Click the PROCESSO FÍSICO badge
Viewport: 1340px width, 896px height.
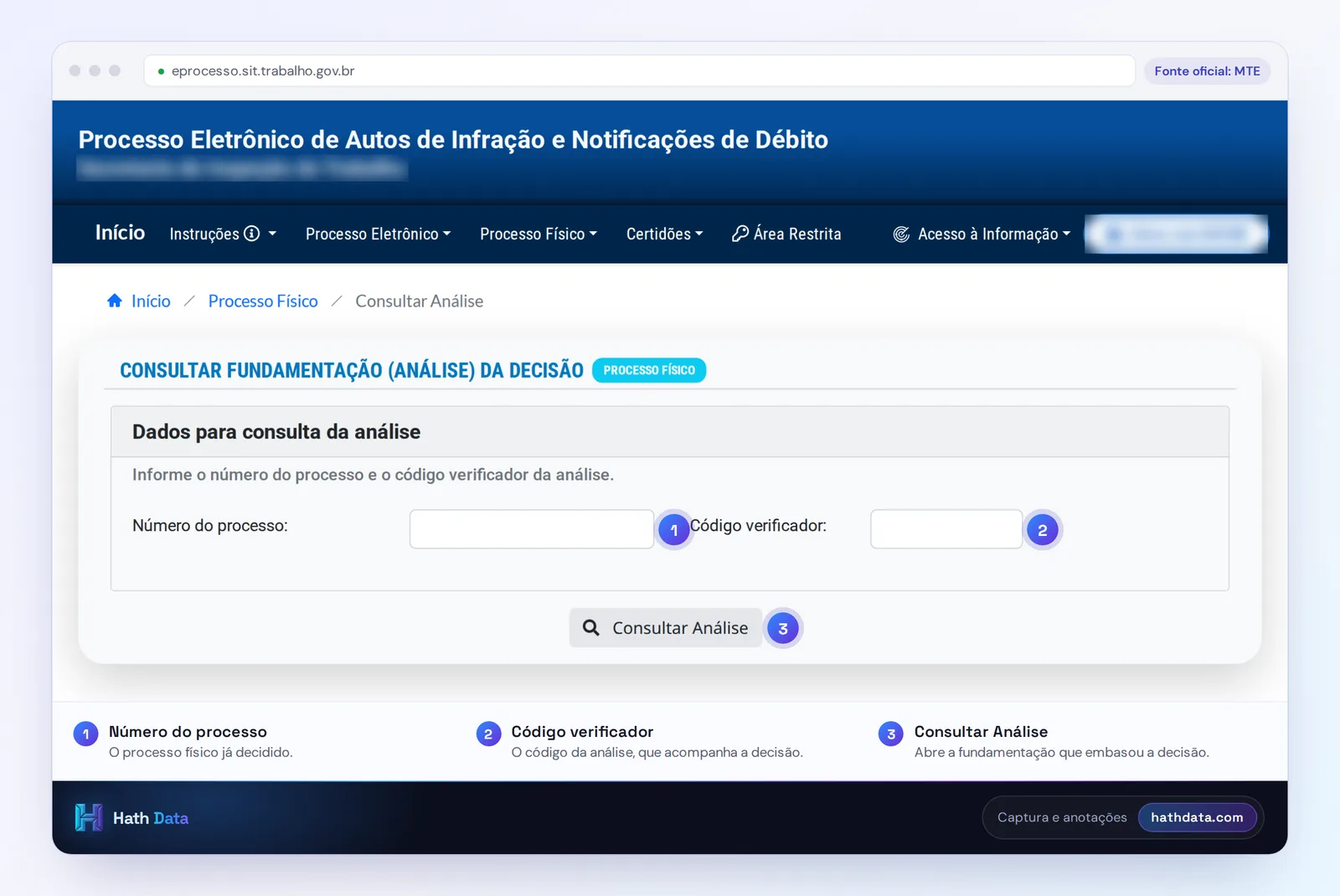click(649, 370)
